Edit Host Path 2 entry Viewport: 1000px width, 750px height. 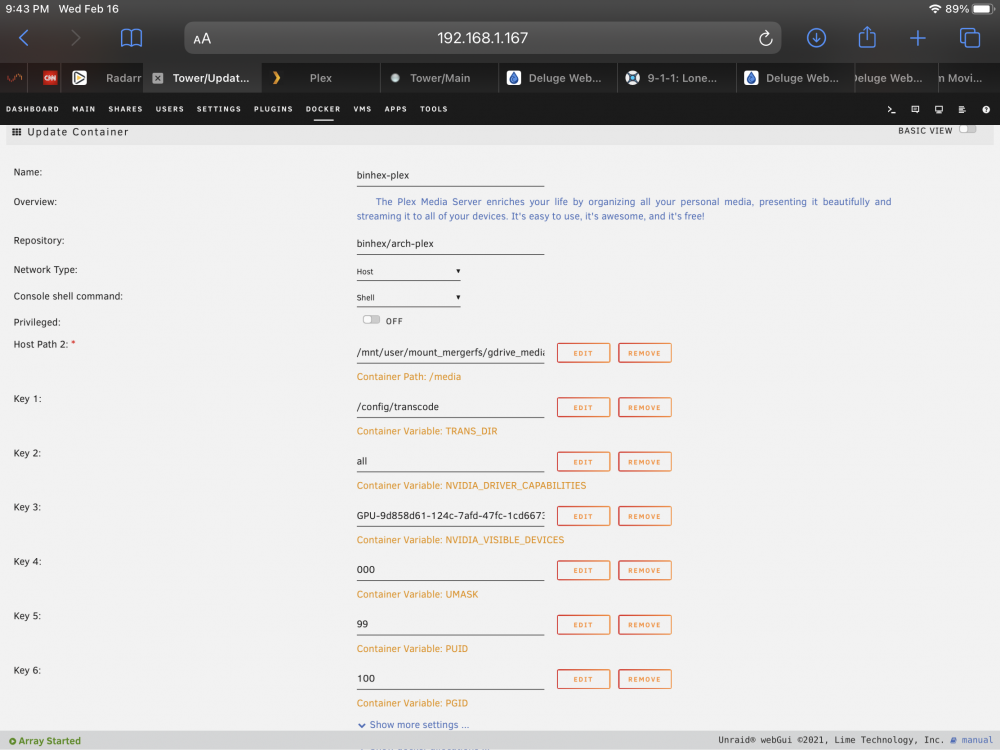point(584,353)
